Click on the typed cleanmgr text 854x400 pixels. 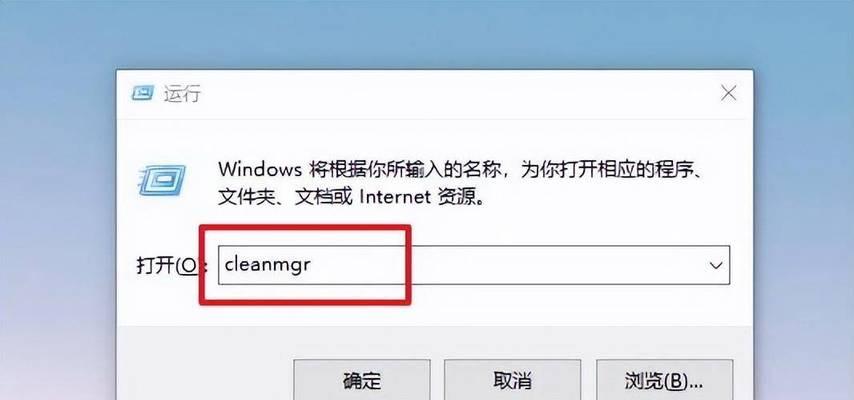click(x=267, y=265)
